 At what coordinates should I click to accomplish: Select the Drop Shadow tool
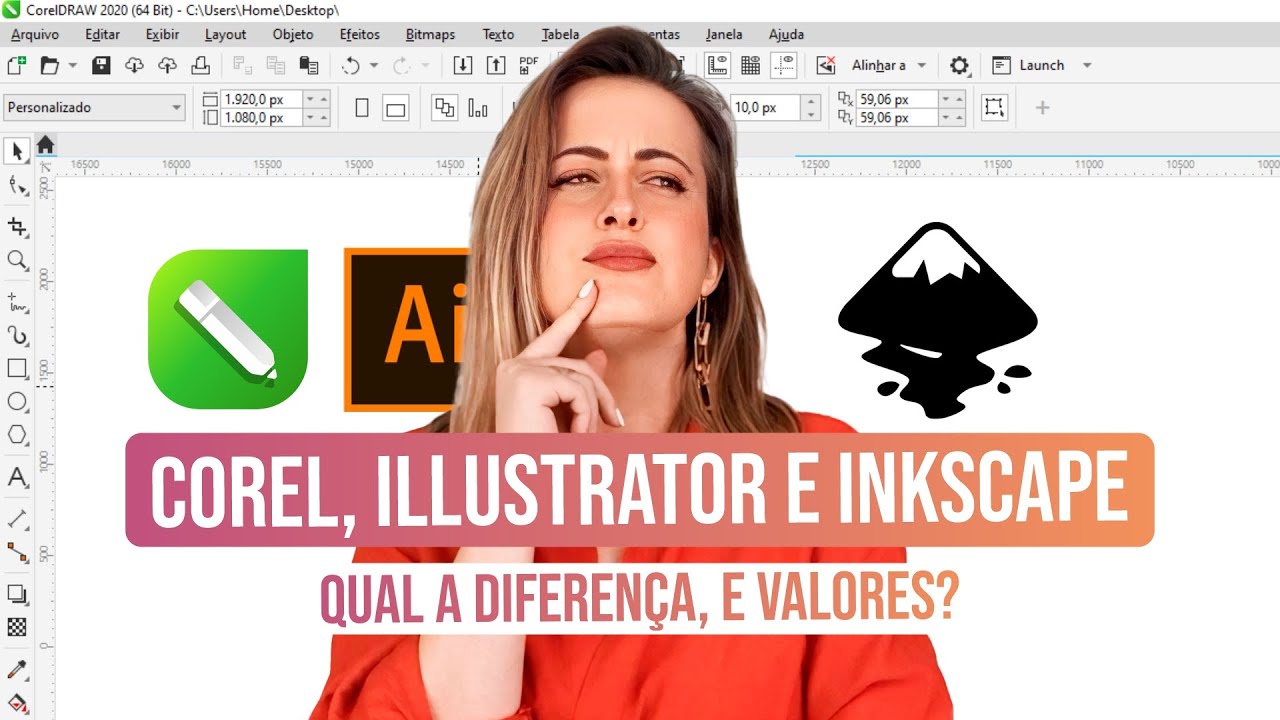[x=17, y=594]
